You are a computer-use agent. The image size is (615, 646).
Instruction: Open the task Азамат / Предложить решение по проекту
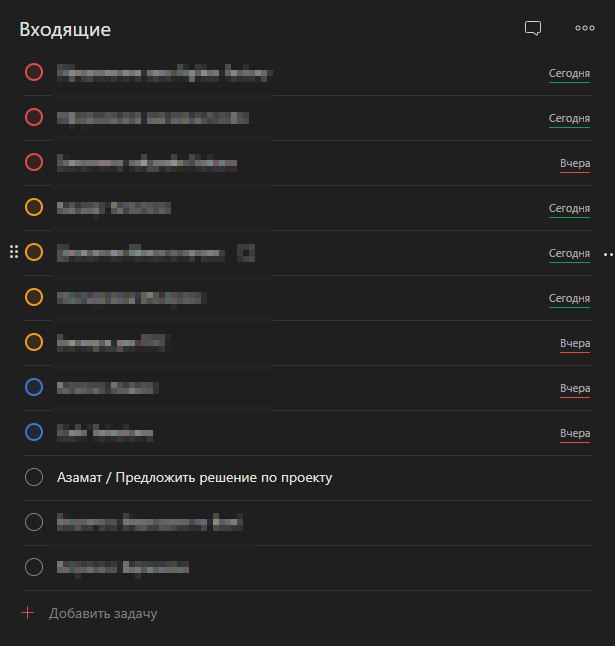pyautogui.click(x=194, y=477)
